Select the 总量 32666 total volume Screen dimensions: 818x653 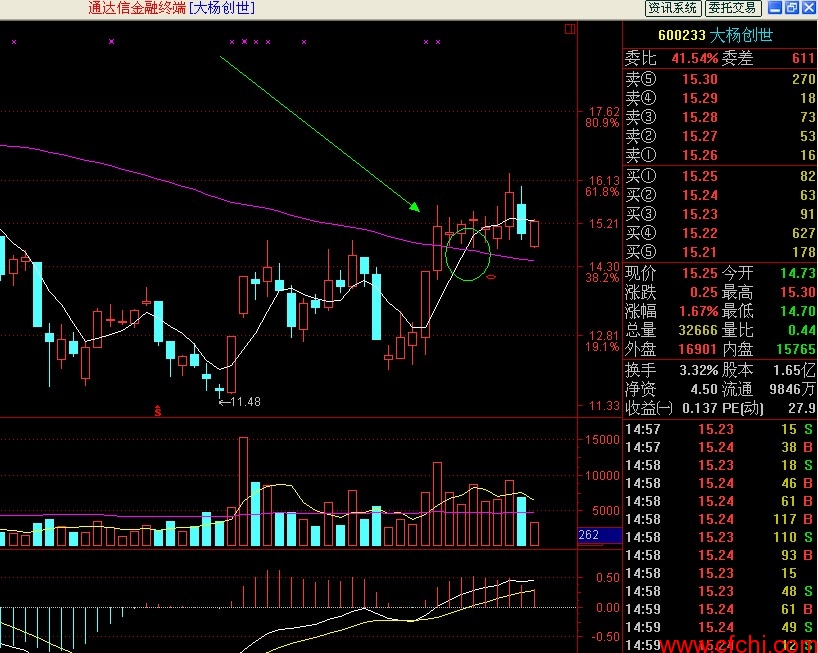coord(698,330)
